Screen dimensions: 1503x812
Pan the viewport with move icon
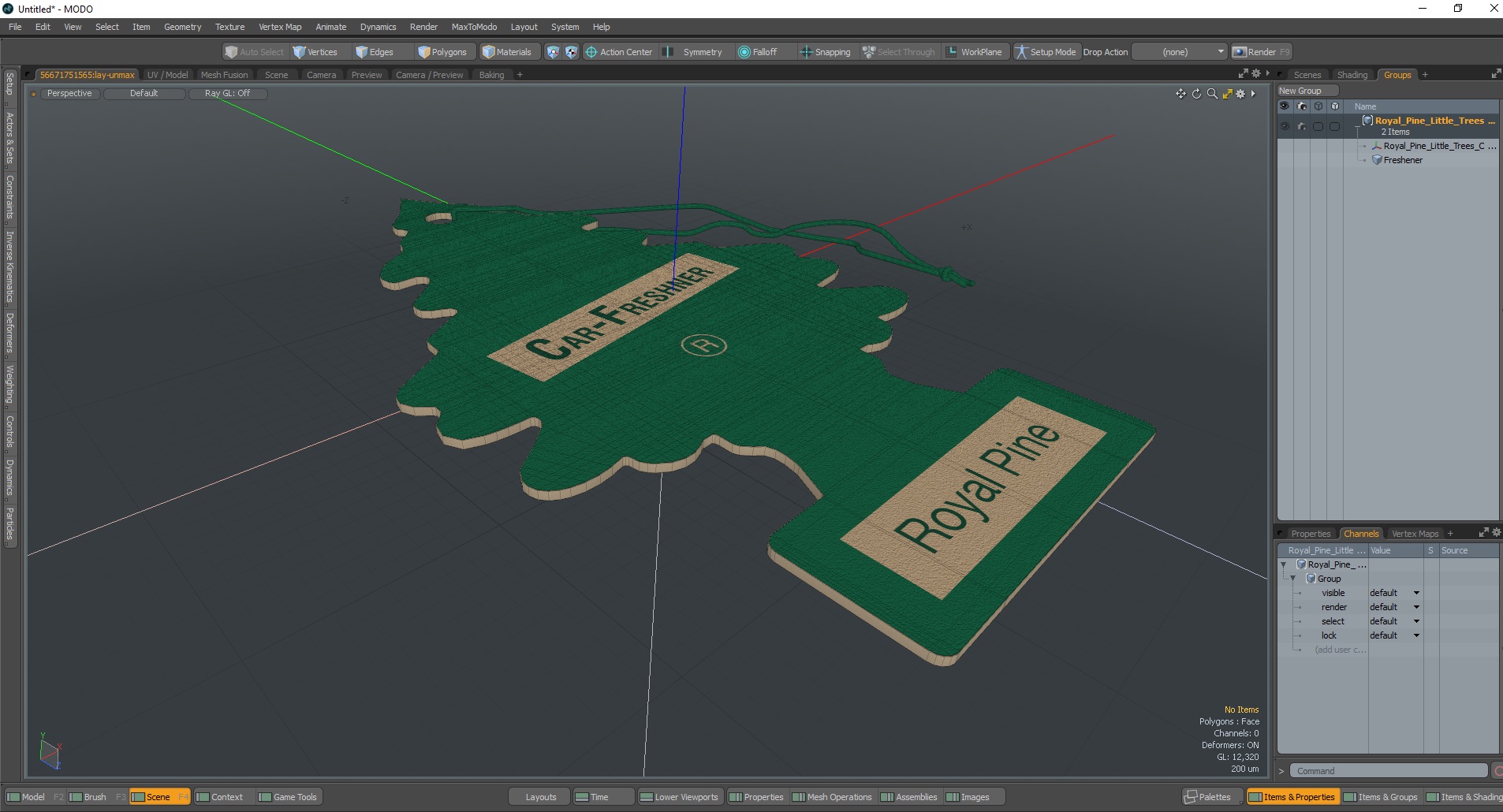point(1180,94)
